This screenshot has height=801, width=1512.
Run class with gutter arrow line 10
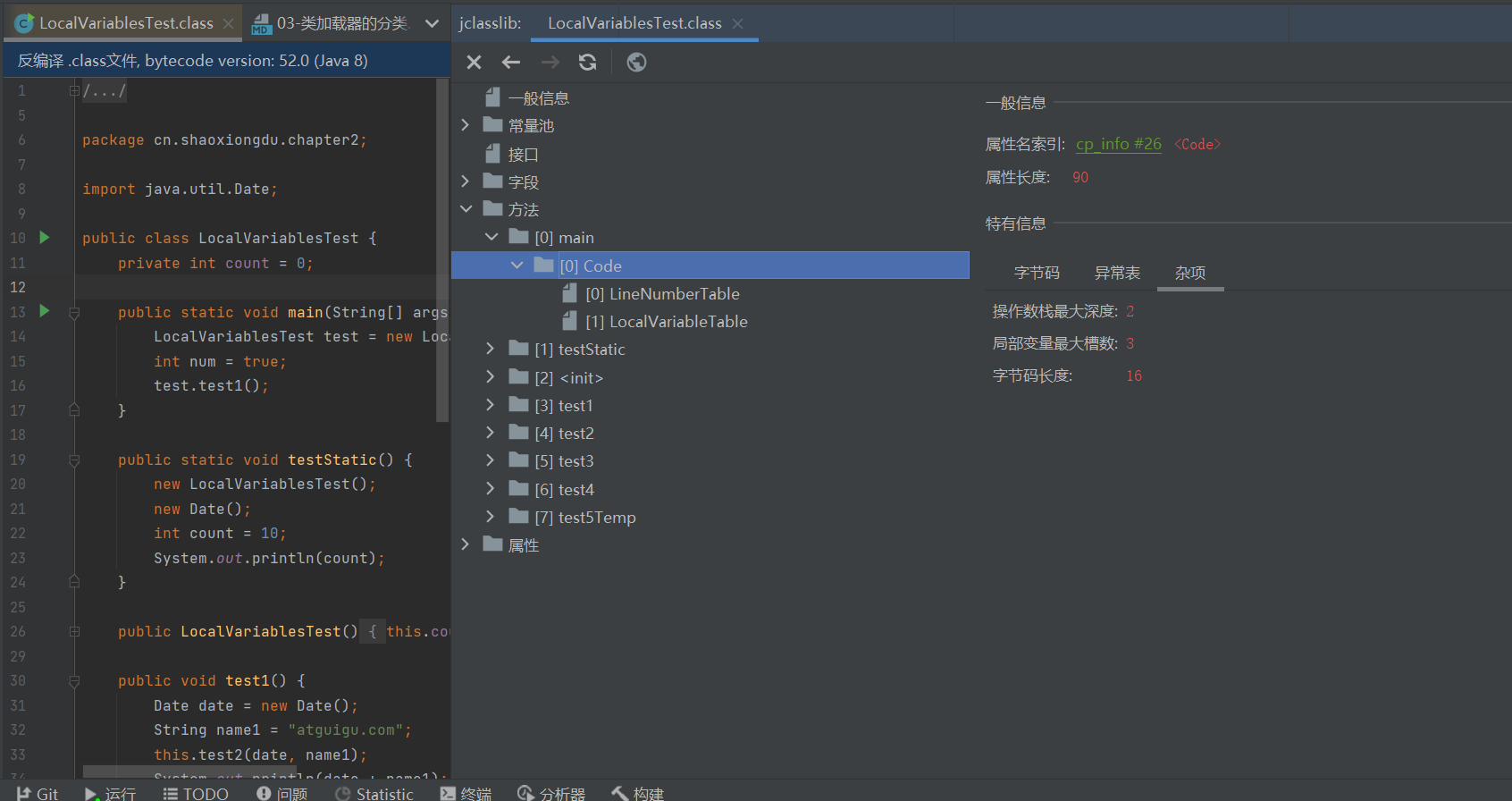click(x=45, y=238)
